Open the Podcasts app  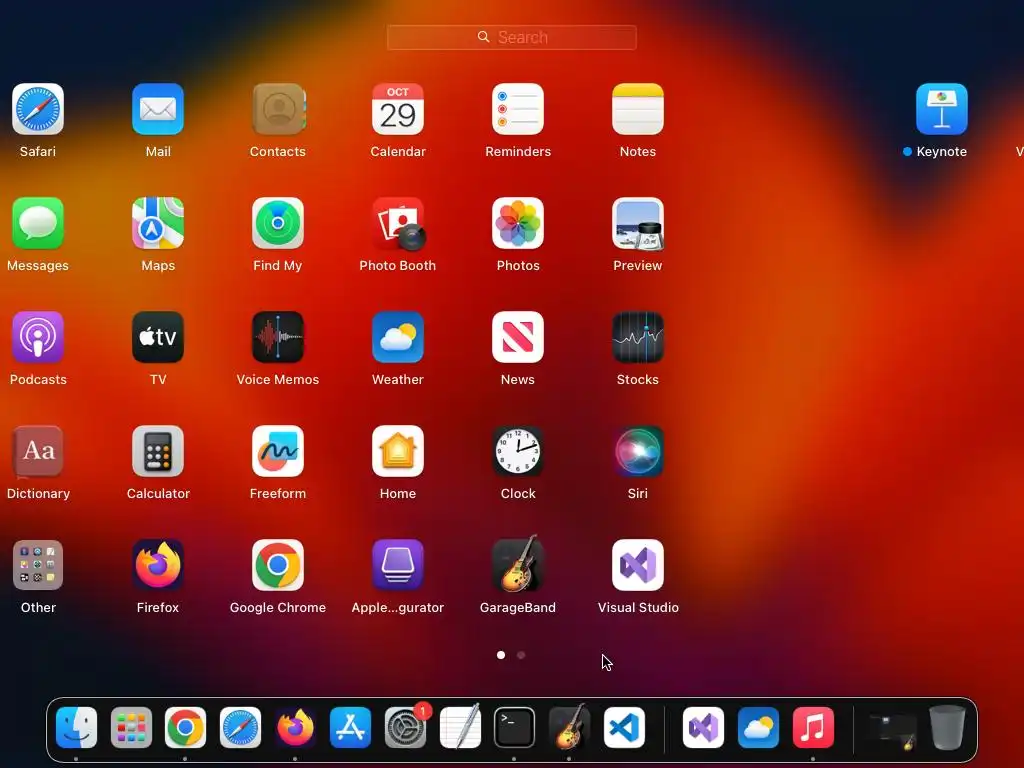click(x=38, y=337)
